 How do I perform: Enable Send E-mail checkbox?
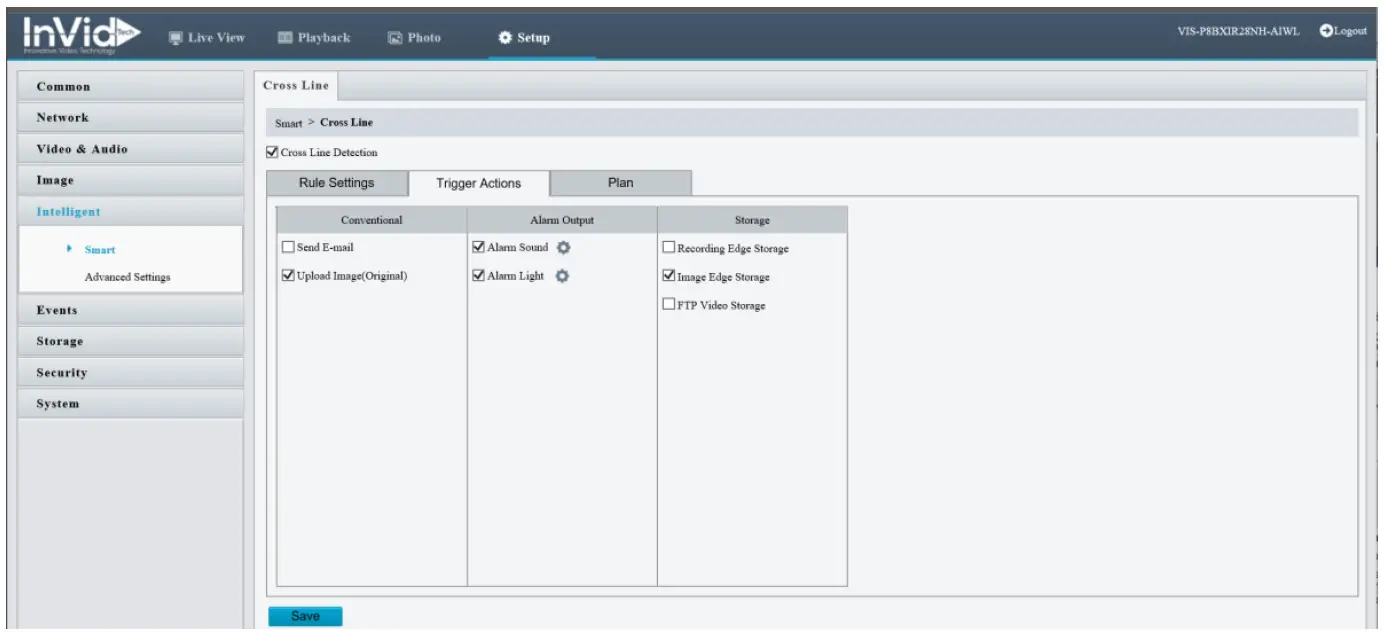289,247
